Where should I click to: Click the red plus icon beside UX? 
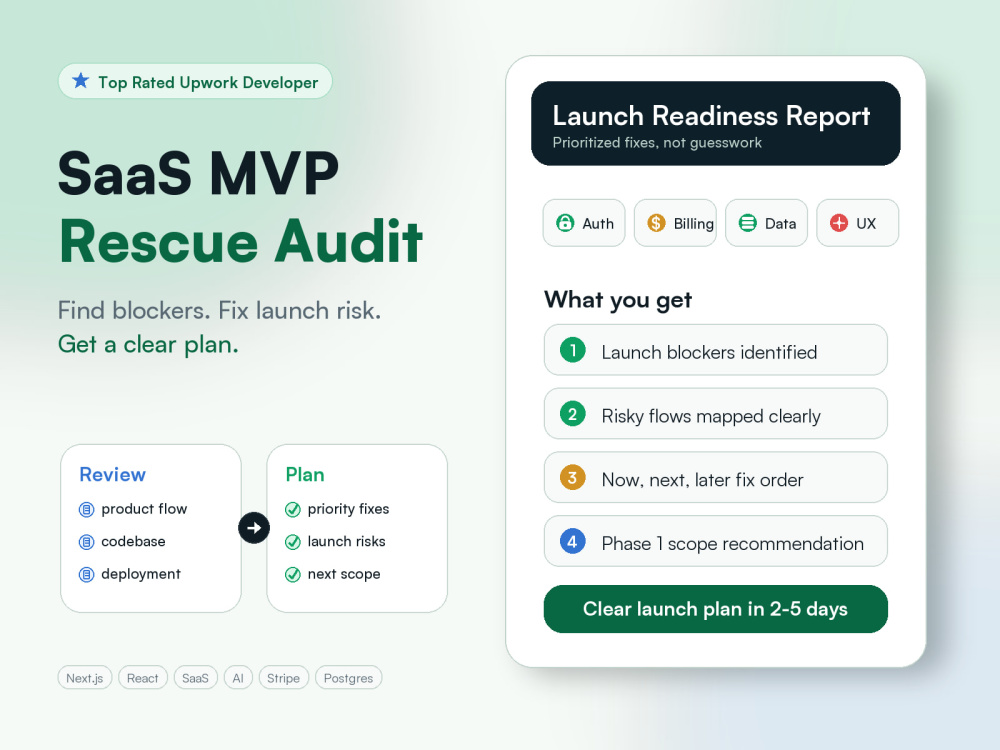[839, 223]
